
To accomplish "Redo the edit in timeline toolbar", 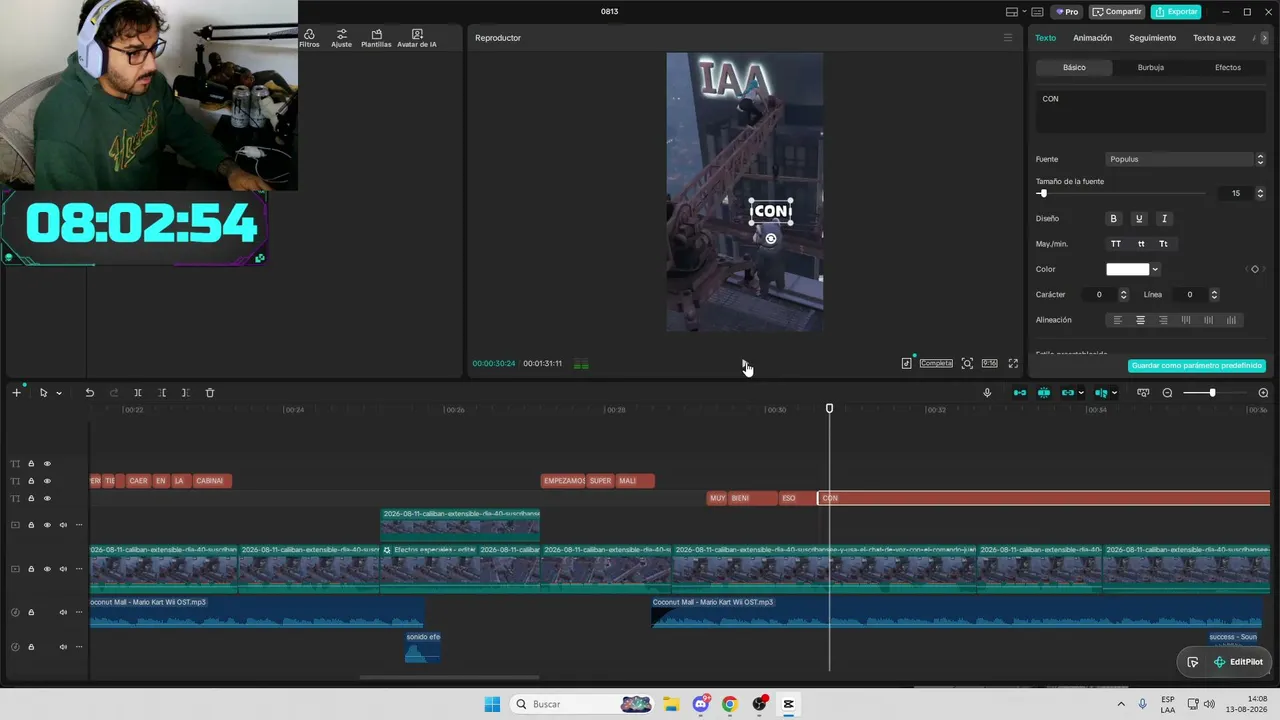I will pyautogui.click(x=114, y=393).
